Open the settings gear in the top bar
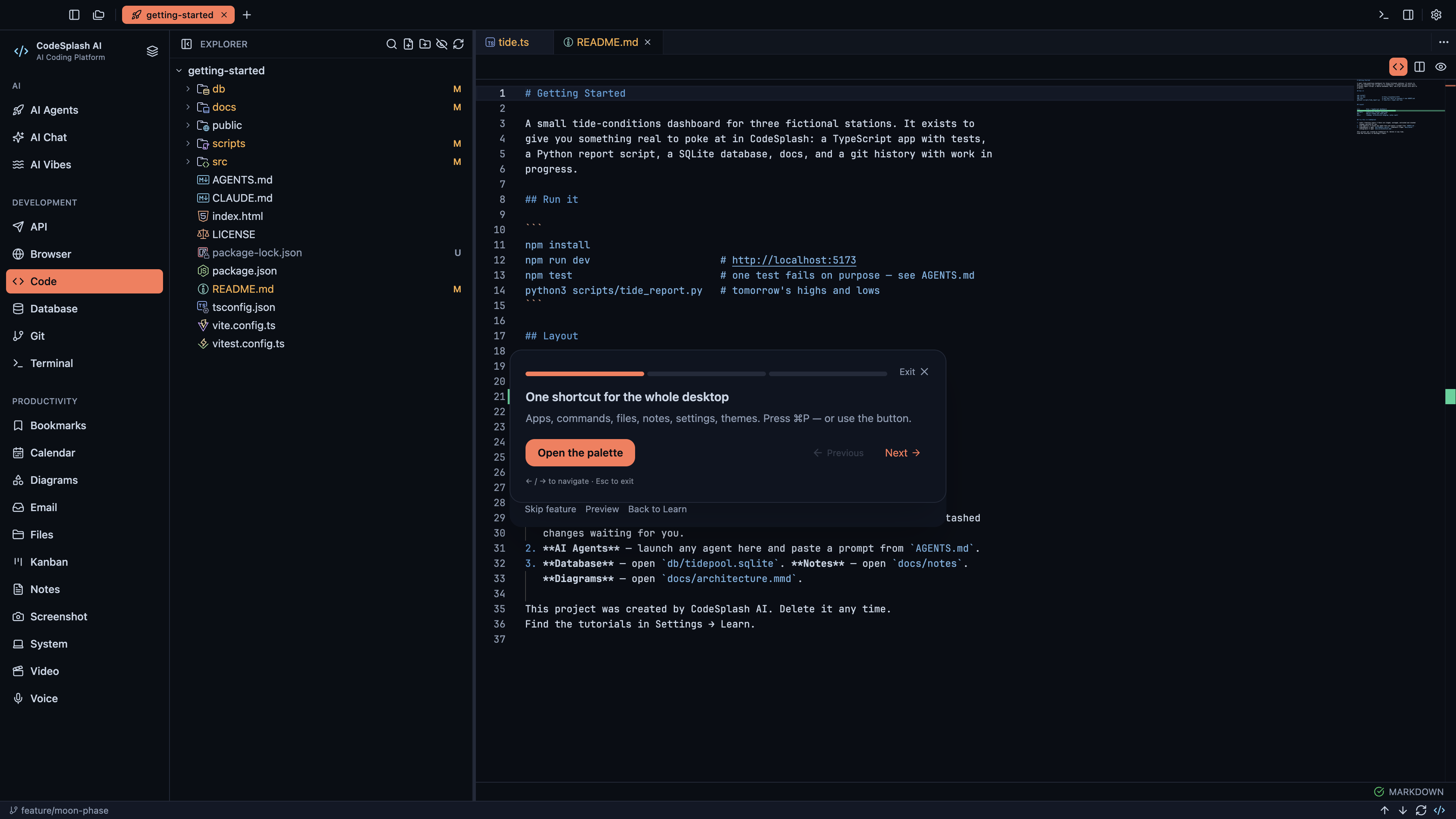This screenshot has height=819, width=1456. click(1436, 15)
